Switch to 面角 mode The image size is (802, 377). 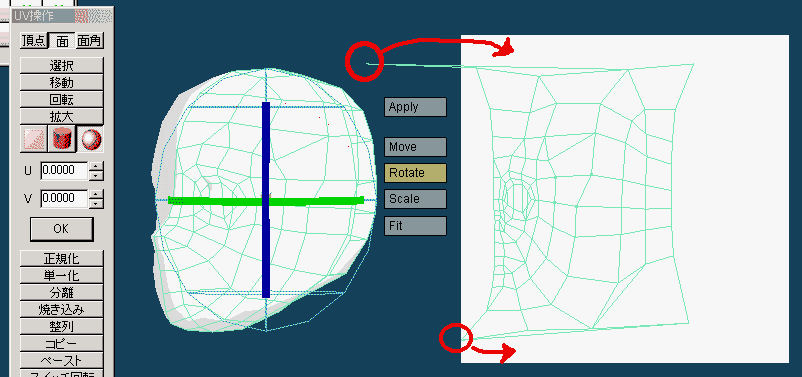(90, 41)
